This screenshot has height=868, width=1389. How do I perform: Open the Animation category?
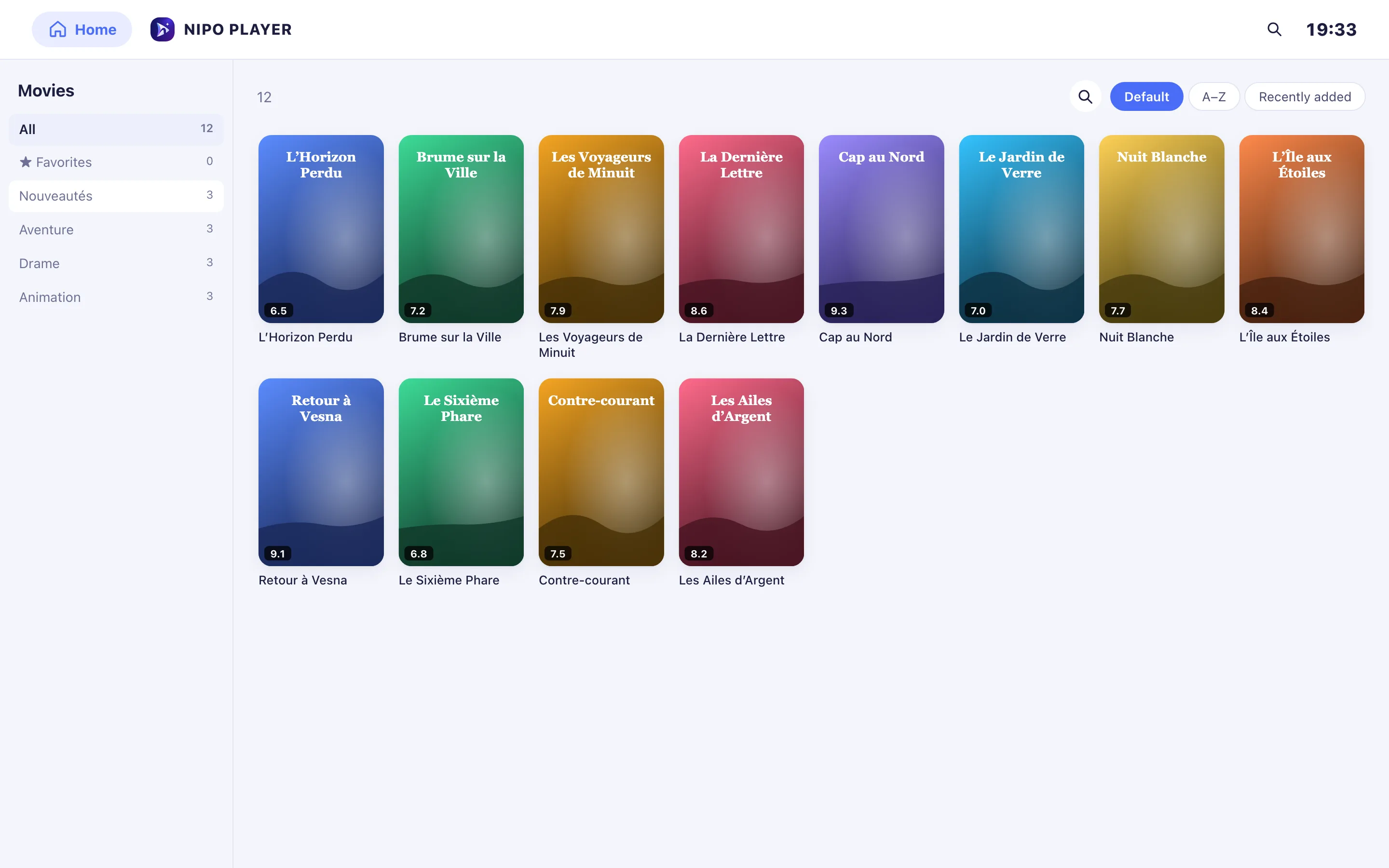point(116,298)
